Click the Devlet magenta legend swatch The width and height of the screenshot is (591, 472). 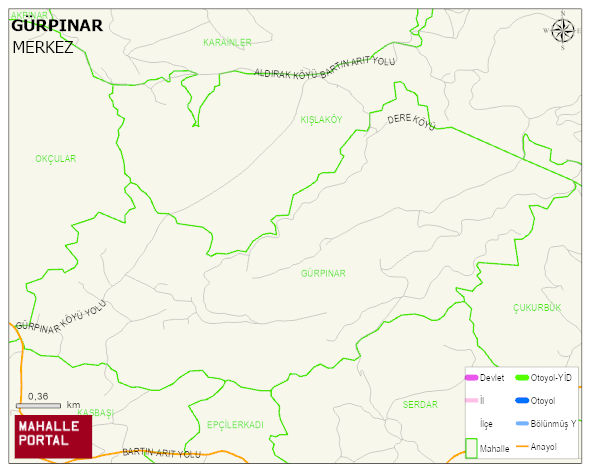pos(472,378)
